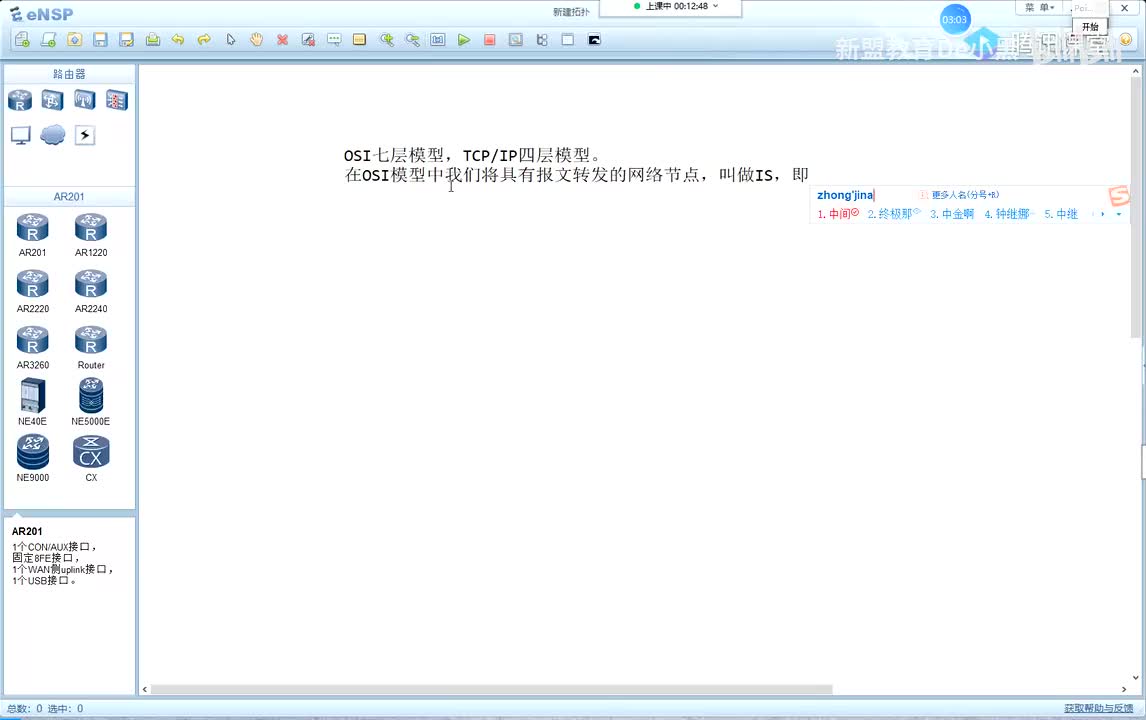Pick the AR1220 router model
The image size is (1146, 720).
click(91, 235)
